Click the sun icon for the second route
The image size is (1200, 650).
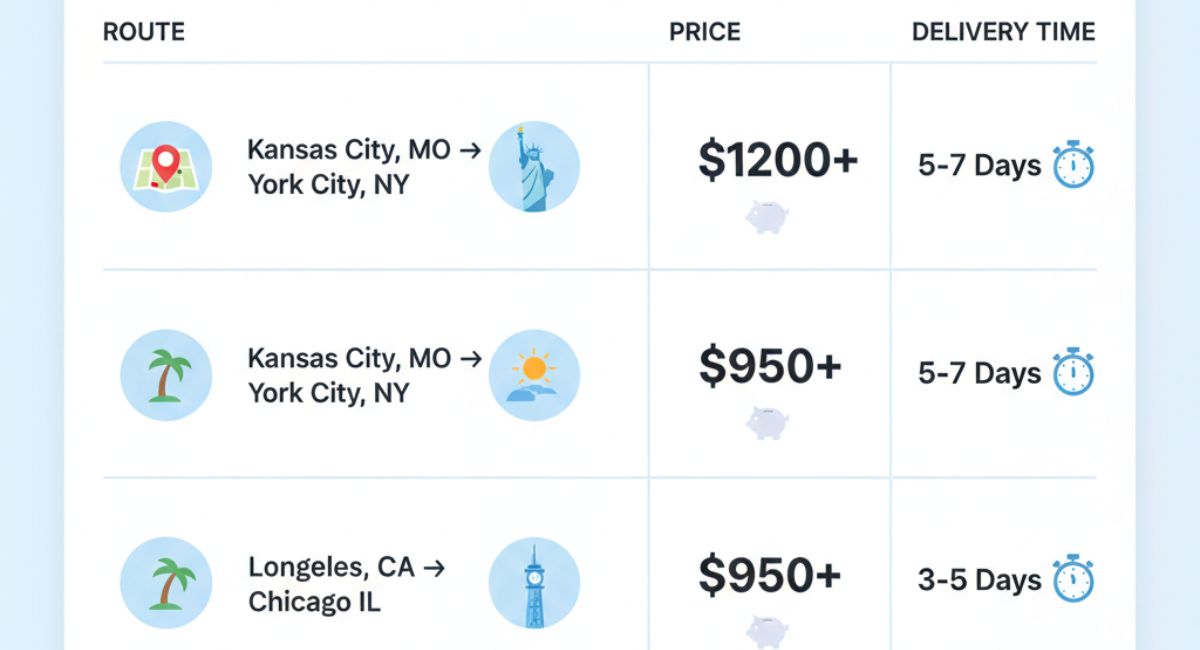[534, 374]
